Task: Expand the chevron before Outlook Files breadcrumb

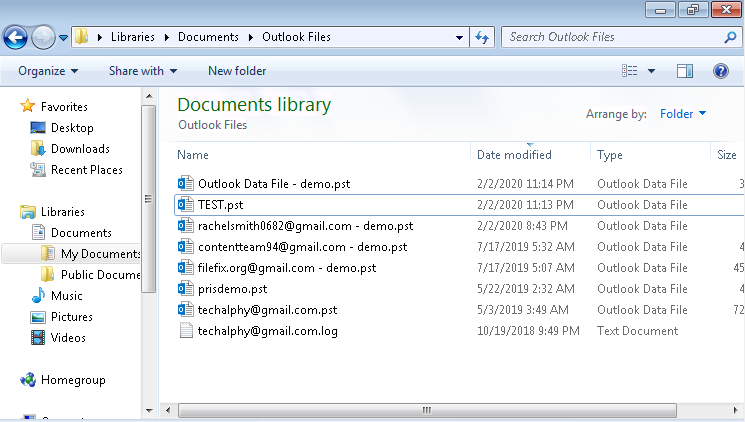Action: [251, 37]
